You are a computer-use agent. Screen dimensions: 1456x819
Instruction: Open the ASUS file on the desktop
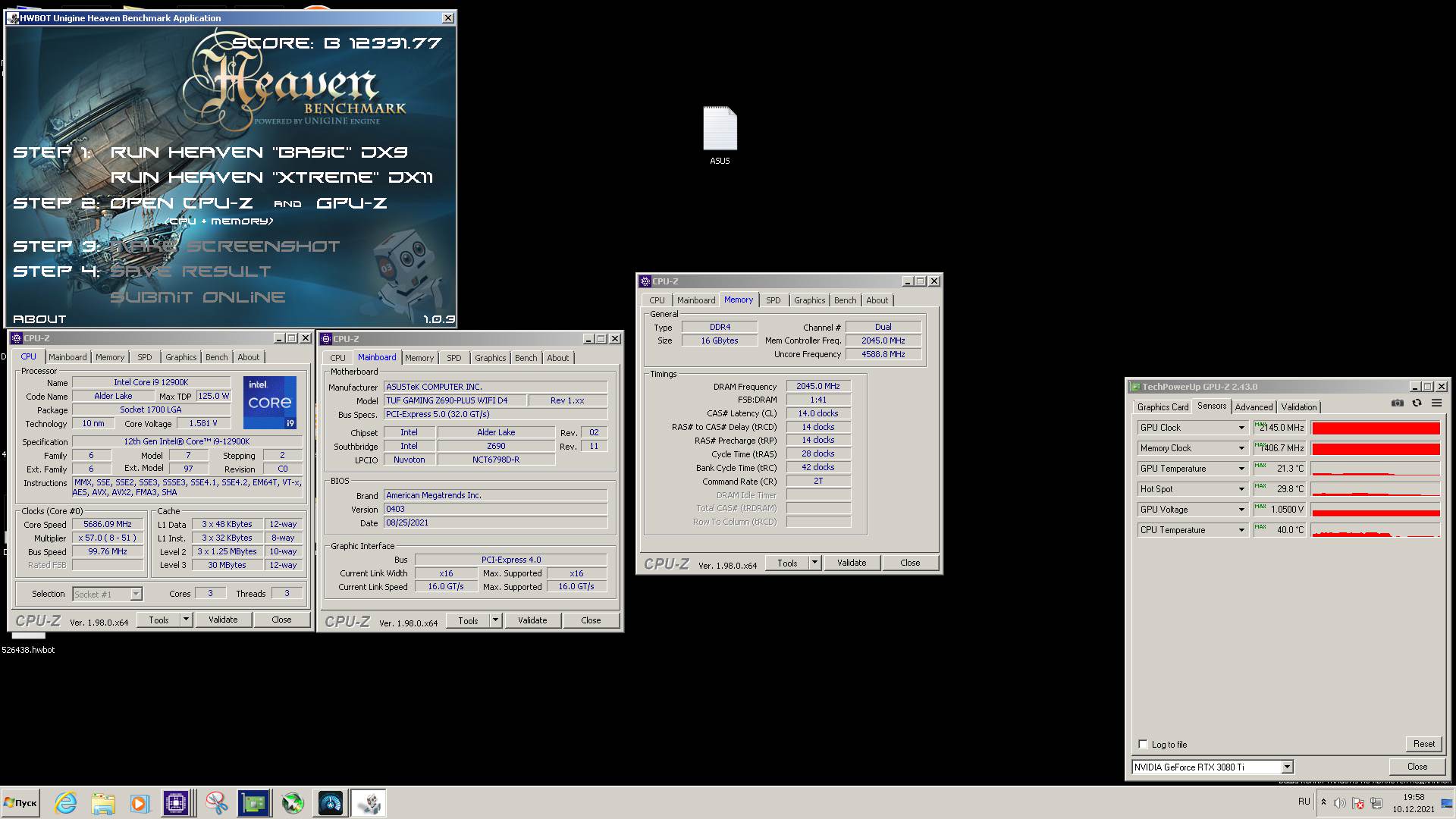point(720,135)
